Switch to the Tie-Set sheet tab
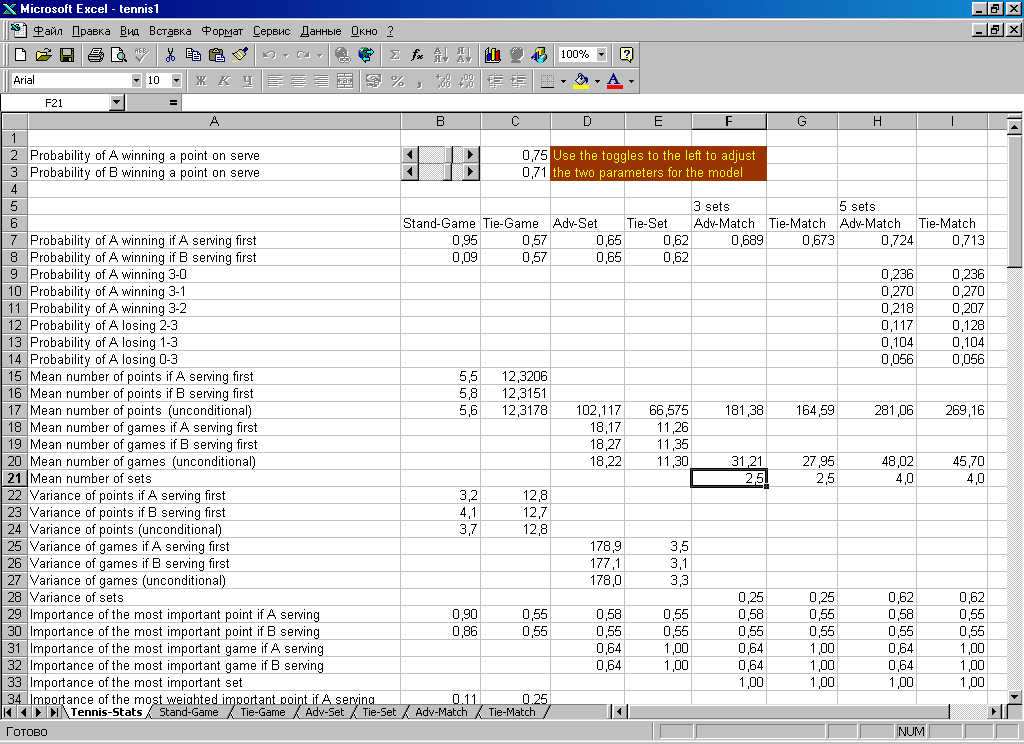Image resolution: width=1024 pixels, height=744 pixels. tap(379, 712)
